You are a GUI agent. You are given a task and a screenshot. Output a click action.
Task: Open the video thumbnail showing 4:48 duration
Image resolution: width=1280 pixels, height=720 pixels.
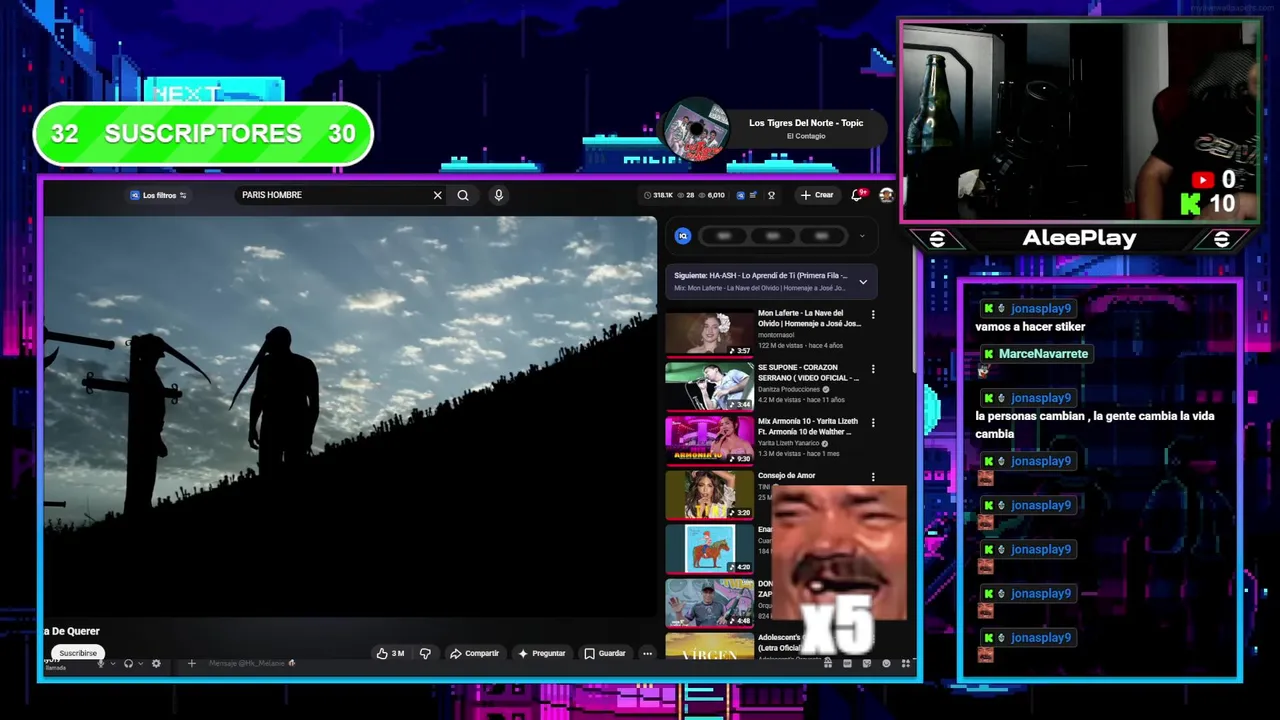[x=709, y=603]
